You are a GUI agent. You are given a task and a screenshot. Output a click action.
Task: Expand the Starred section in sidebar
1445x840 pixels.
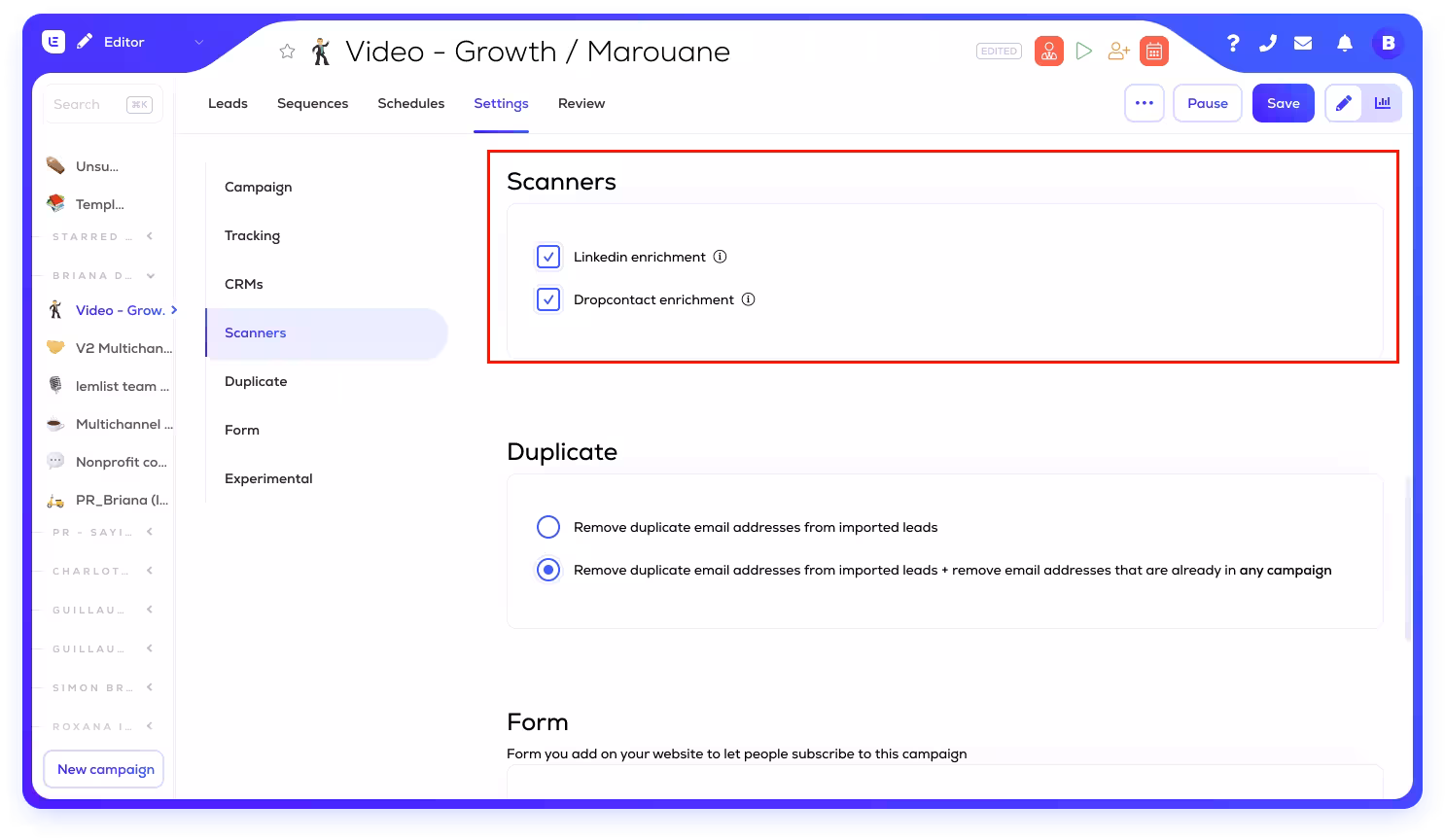click(150, 236)
